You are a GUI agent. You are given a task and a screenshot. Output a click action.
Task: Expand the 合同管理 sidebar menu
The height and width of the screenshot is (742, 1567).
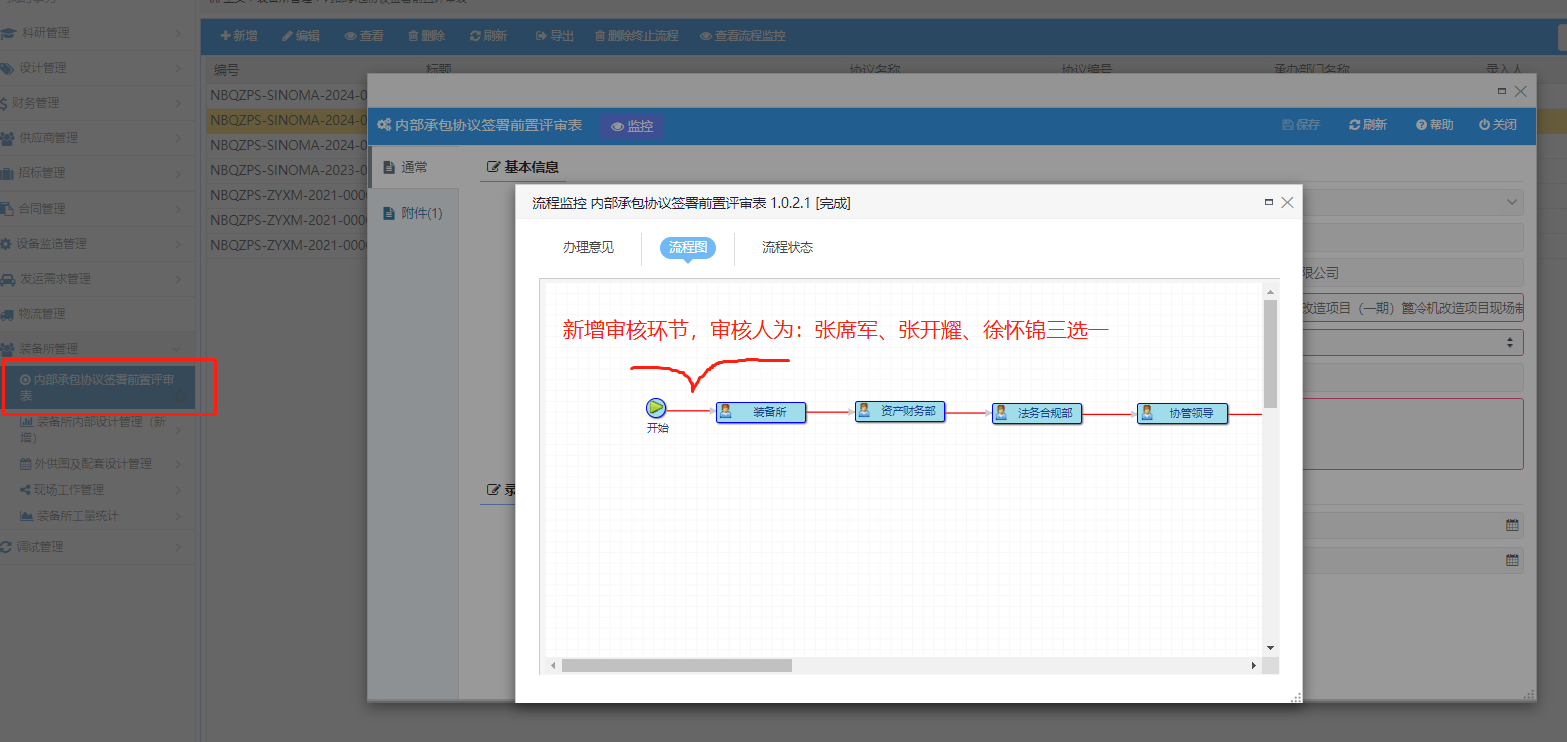pyautogui.click(x=92, y=208)
